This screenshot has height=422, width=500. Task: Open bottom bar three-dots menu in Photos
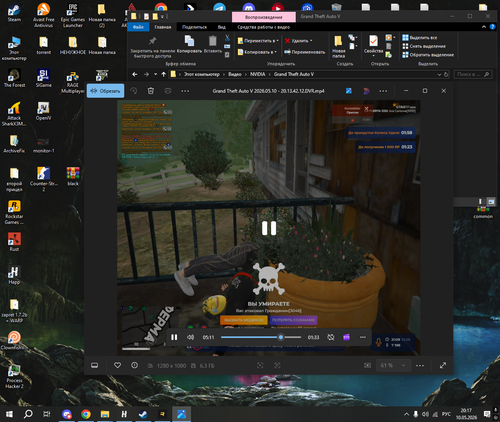[420, 365]
